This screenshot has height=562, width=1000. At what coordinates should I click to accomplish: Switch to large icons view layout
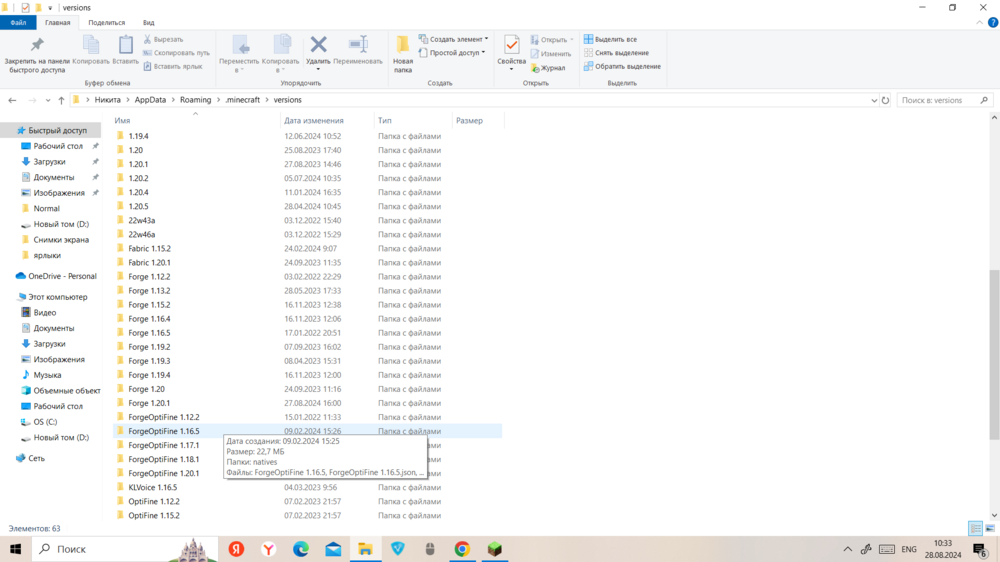(x=990, y=528)
